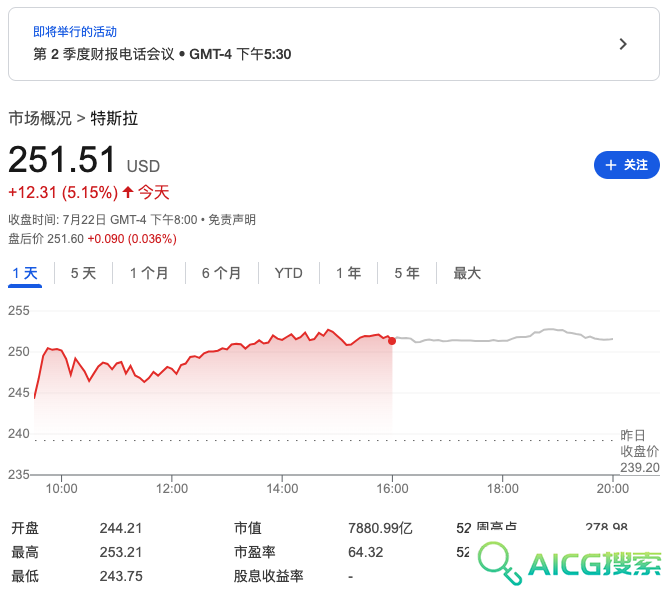669x595 pixels.
Task: Click the 即将举行的活动 link heading
Action: coord(75,32)
